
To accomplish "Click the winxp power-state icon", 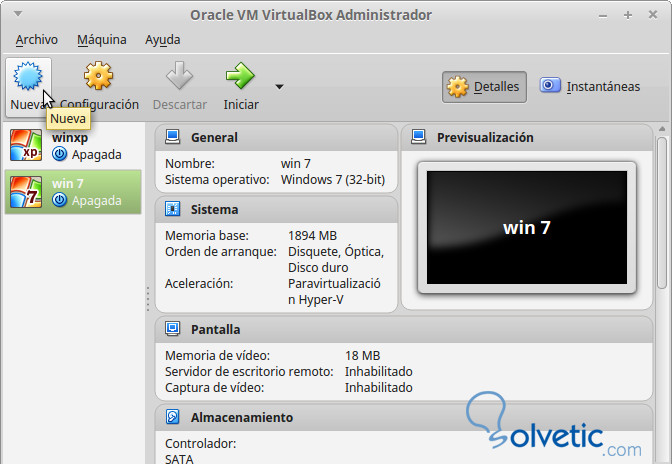I will tap(60, 154).
